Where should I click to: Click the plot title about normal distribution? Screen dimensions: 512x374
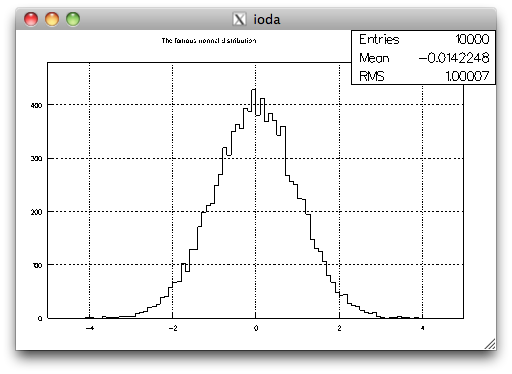[x=209, y=41]
